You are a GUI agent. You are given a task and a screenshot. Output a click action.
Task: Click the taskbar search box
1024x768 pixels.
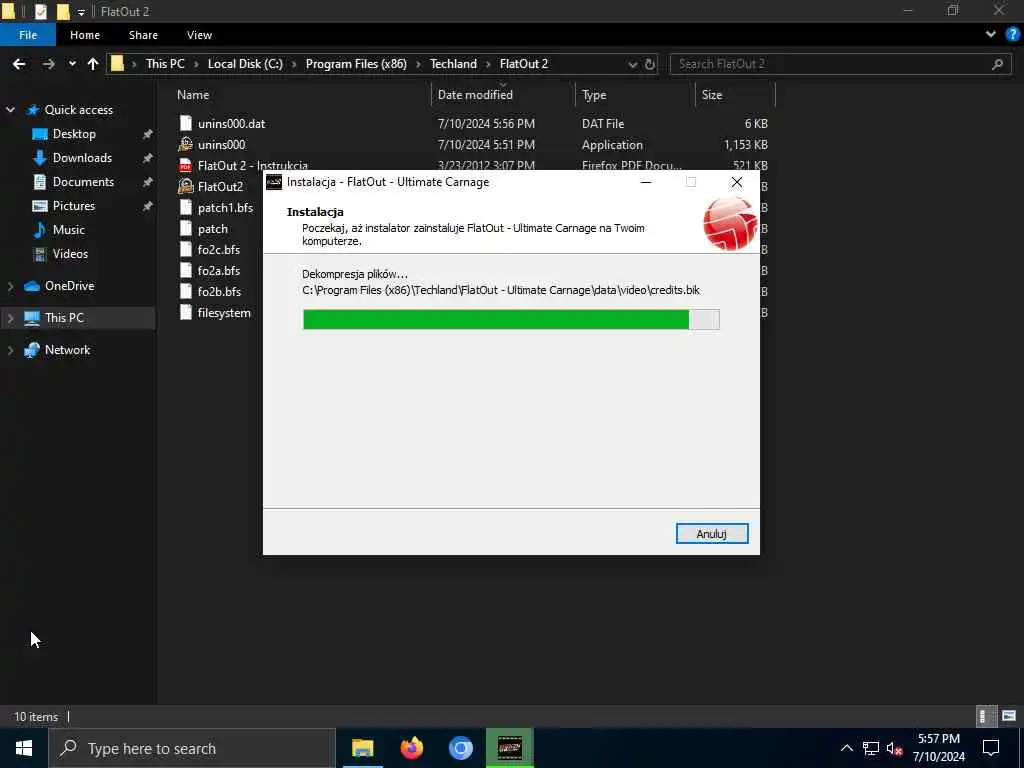pos(192,748)
